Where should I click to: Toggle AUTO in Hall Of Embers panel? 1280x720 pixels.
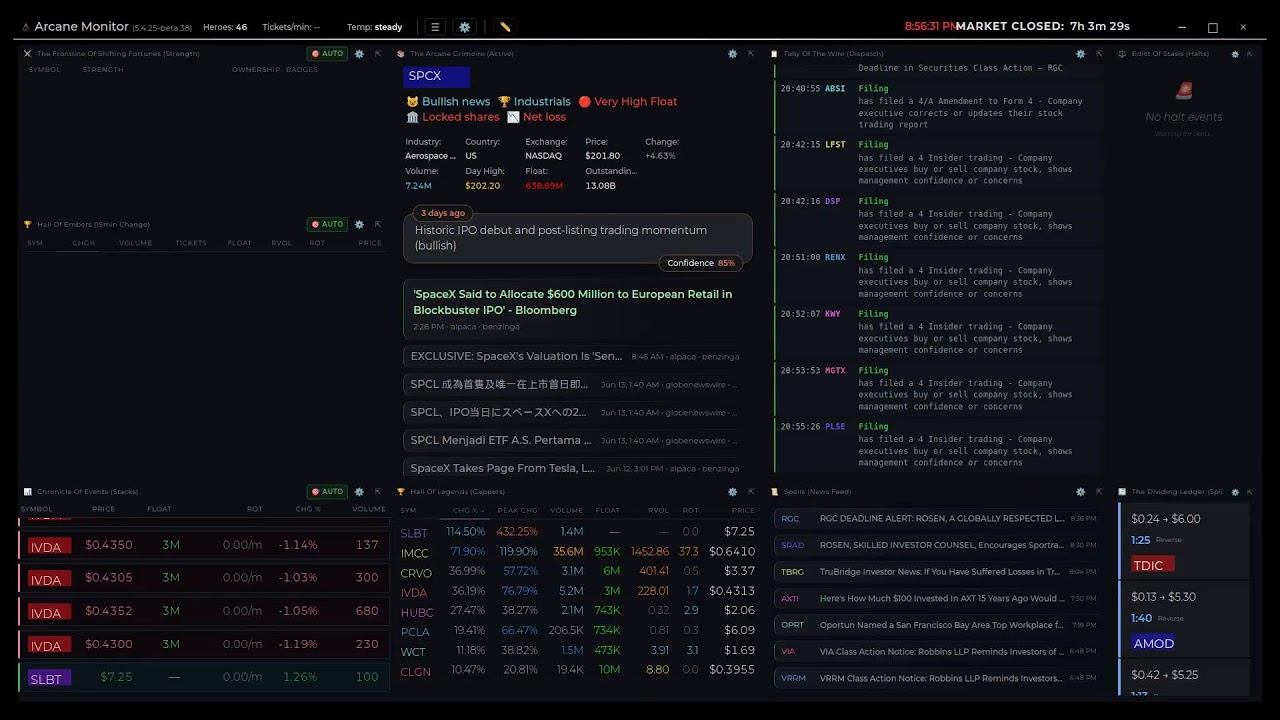pos(327,224)
